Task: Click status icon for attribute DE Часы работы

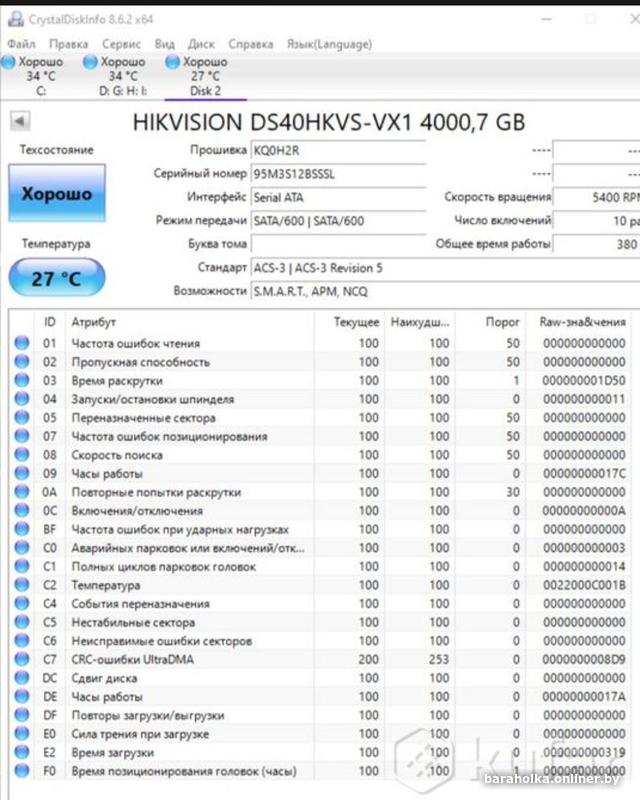Action: (22, 696)
